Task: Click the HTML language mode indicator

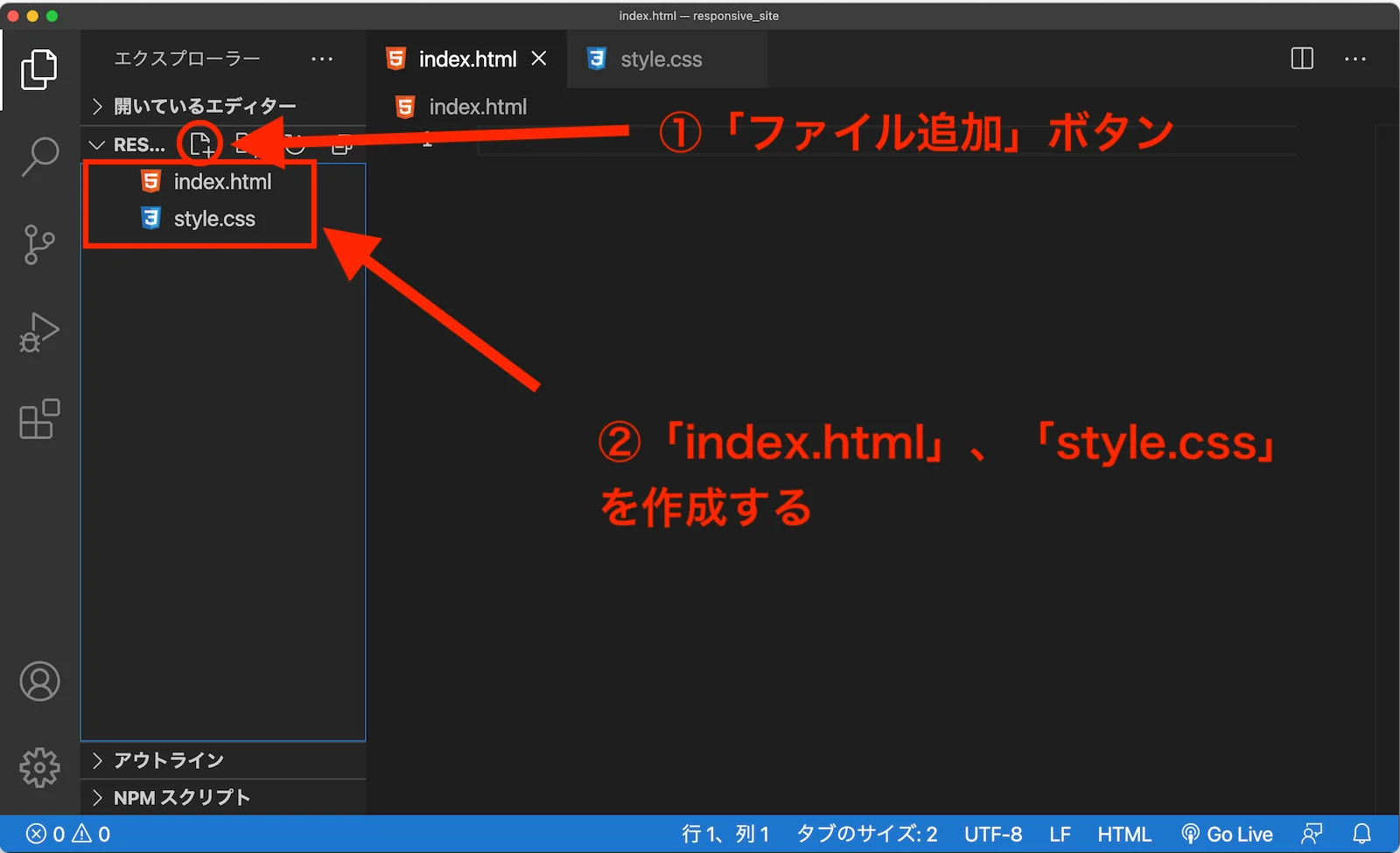Action: (x=1124, y=833)
